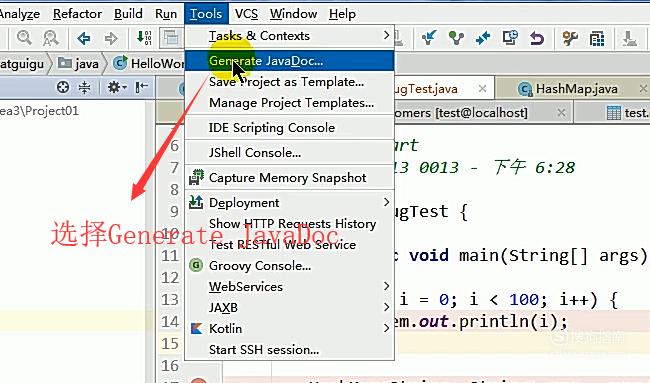This screenshot has width=650, height=383.
Task: Click the green VCS commit branch icon
Action: 456,38
